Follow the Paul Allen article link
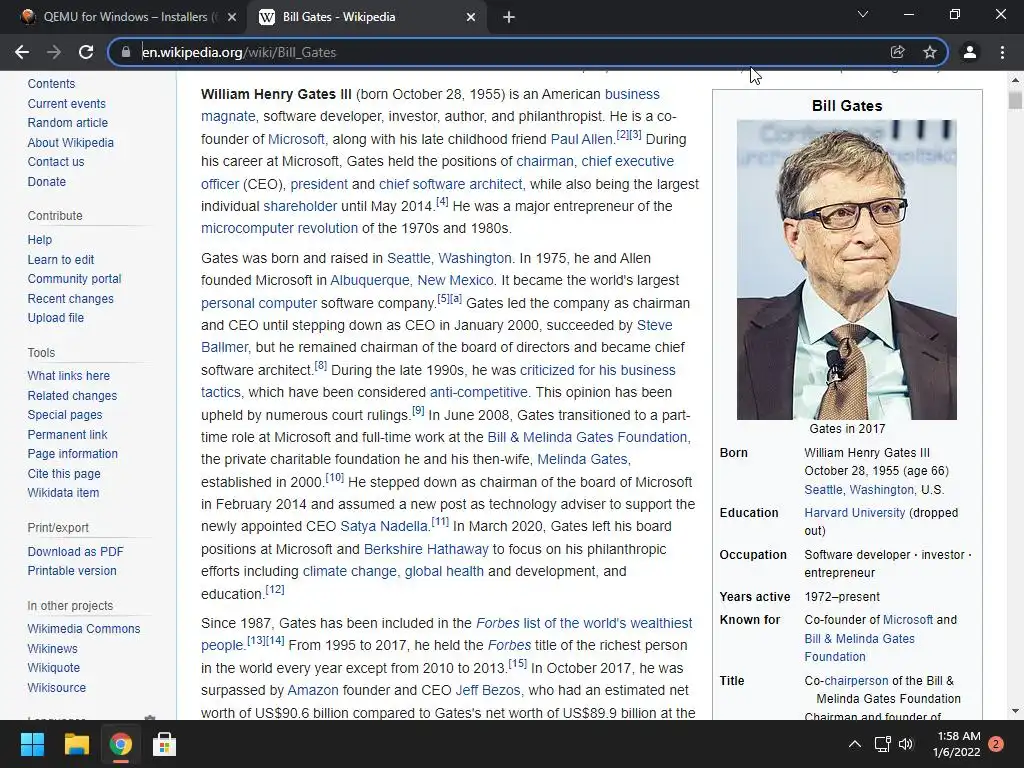This screenshot has width=1024, height=768. [x=581, y=139]
